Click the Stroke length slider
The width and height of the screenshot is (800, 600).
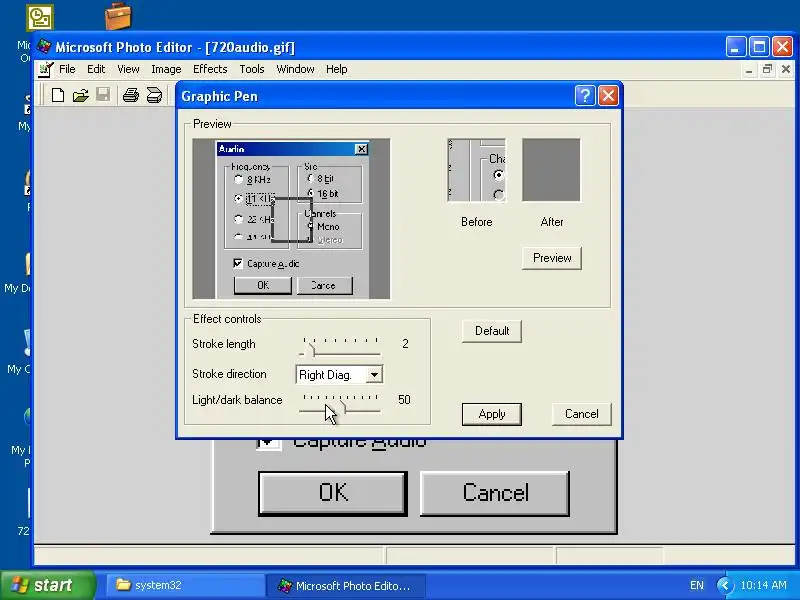click(340, 347)
